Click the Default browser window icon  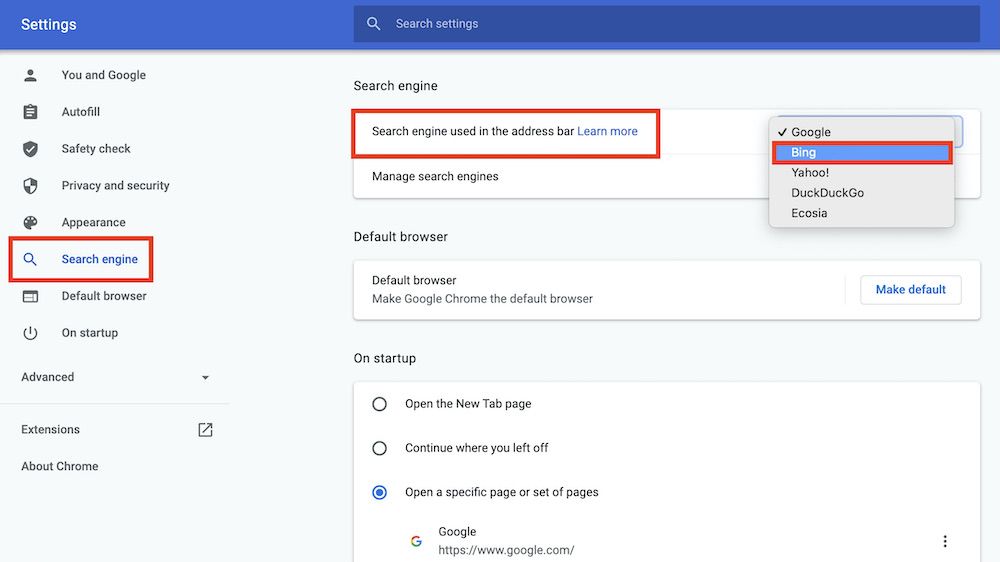click(31, 296)
